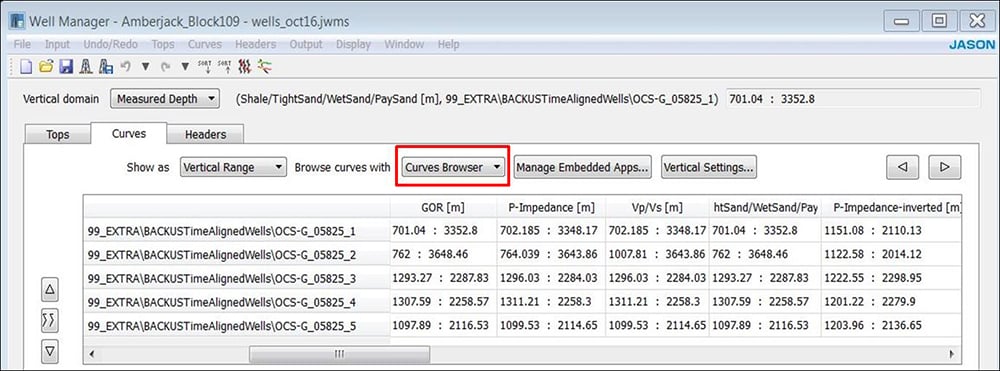Click the horizontal scrollbar thumb

tap(339, 354)
